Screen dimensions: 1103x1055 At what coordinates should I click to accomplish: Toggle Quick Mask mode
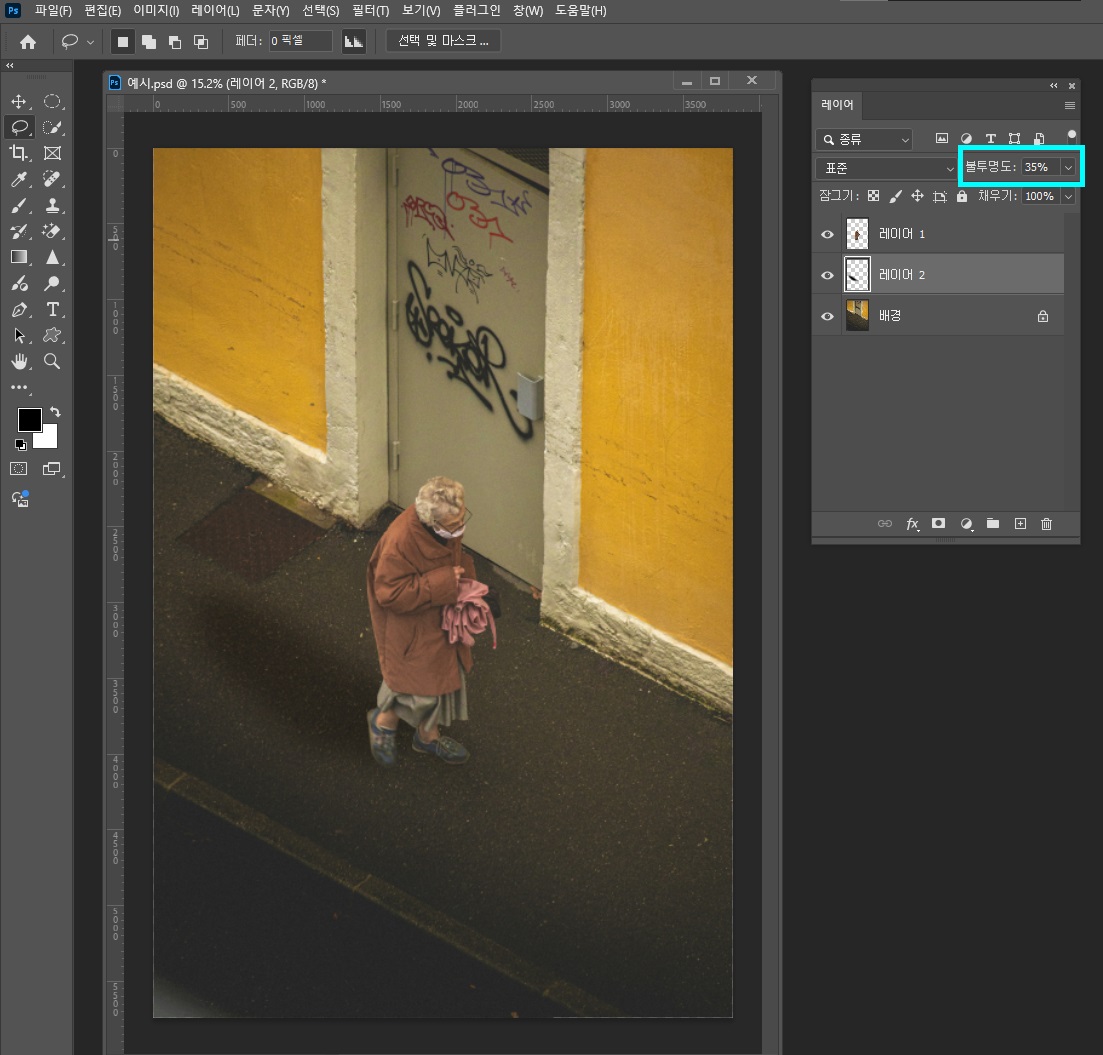[x=19, y=469]
